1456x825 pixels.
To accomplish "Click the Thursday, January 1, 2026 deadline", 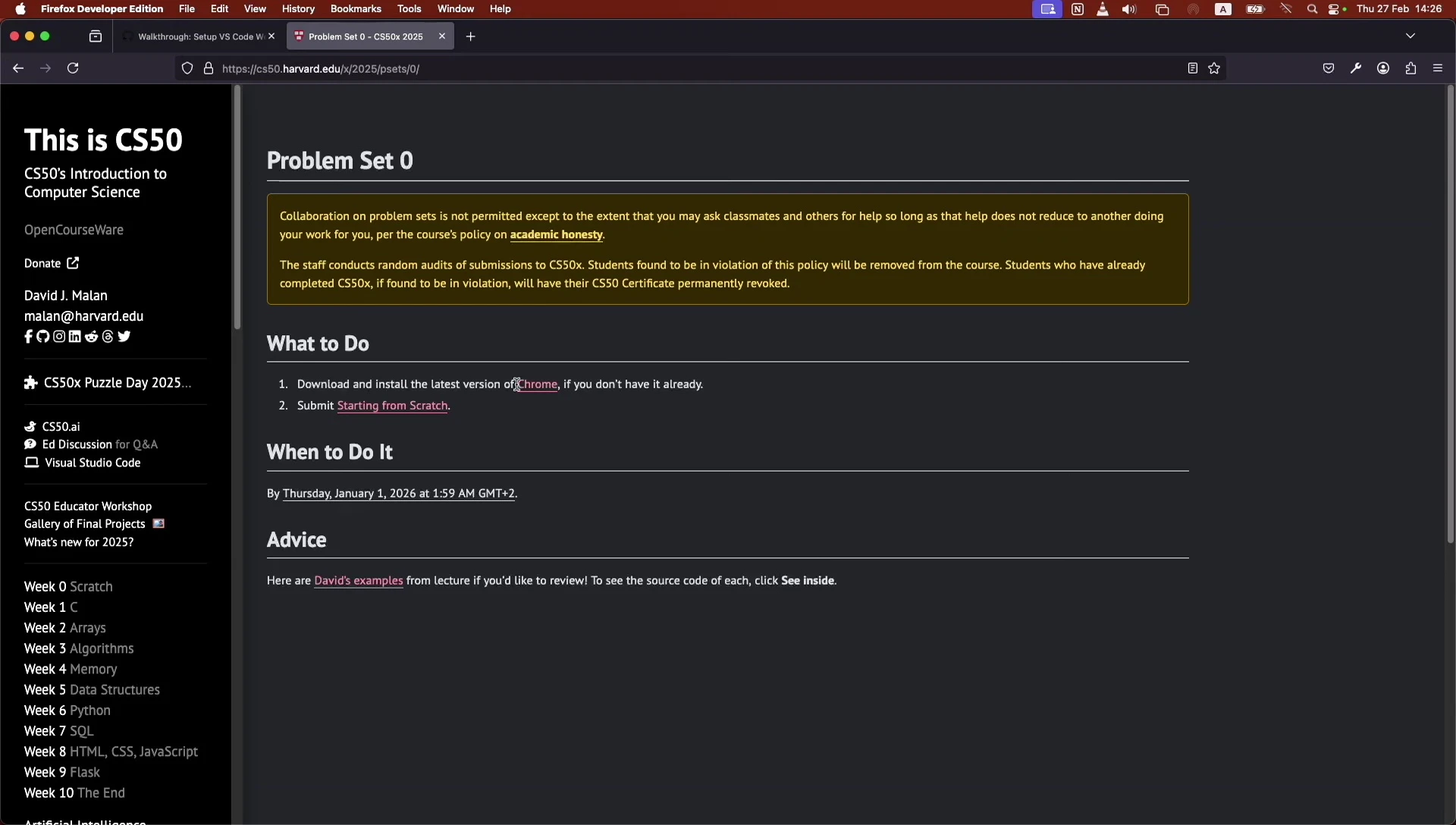I will click(399, 494).
